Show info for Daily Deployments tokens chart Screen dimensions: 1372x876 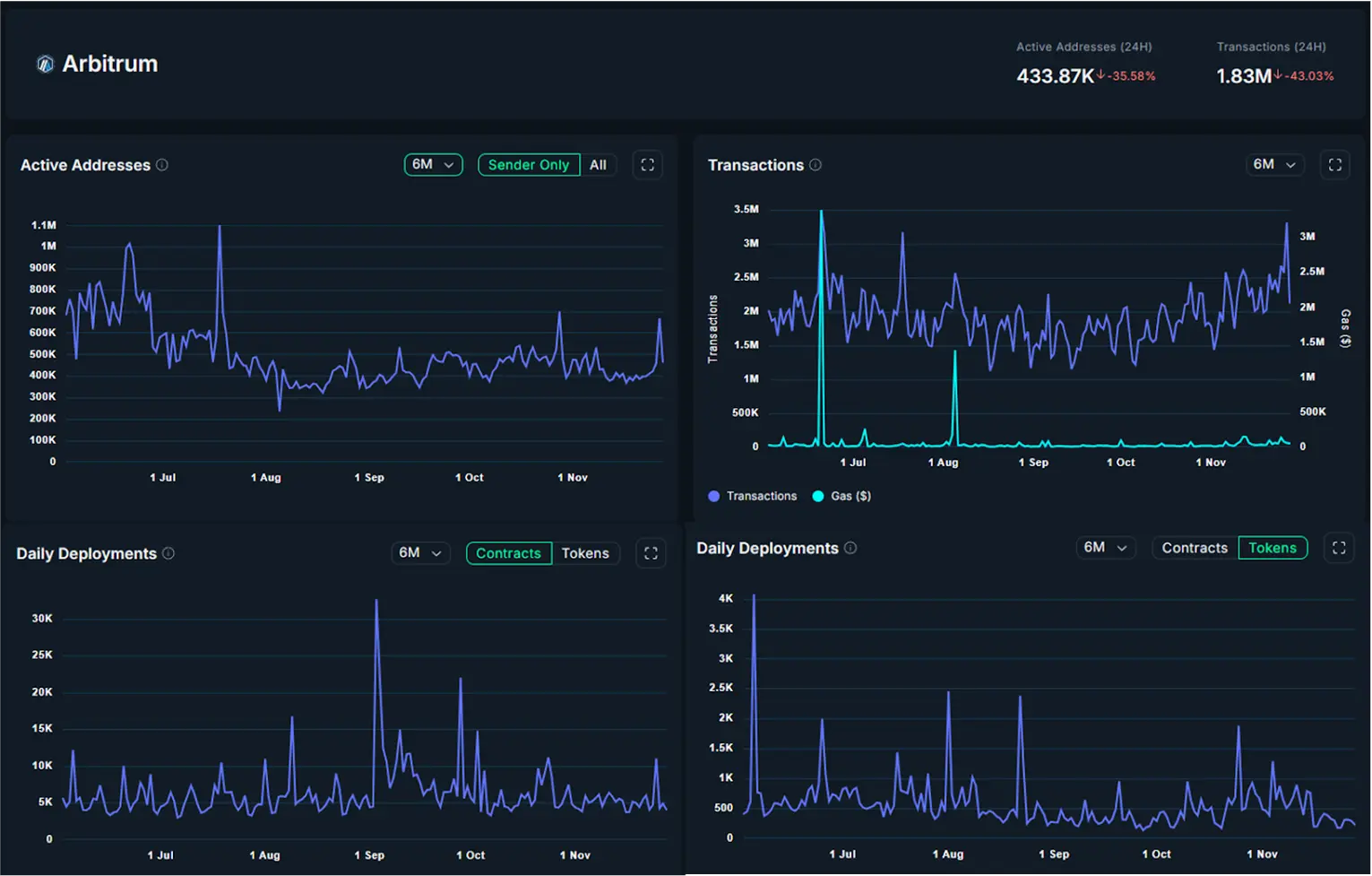[850, 548]
